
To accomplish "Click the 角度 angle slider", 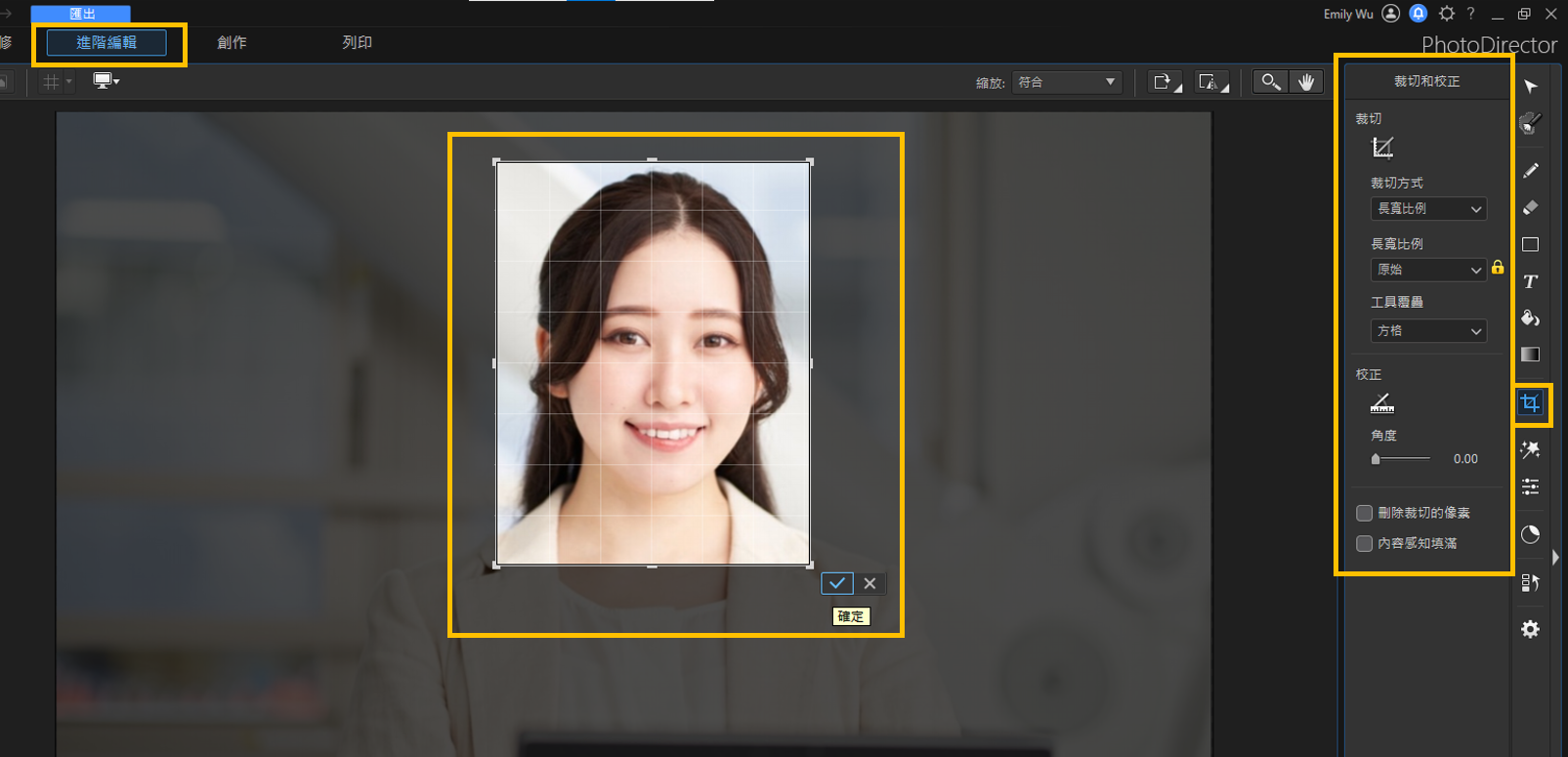I will pos(1401,458).
